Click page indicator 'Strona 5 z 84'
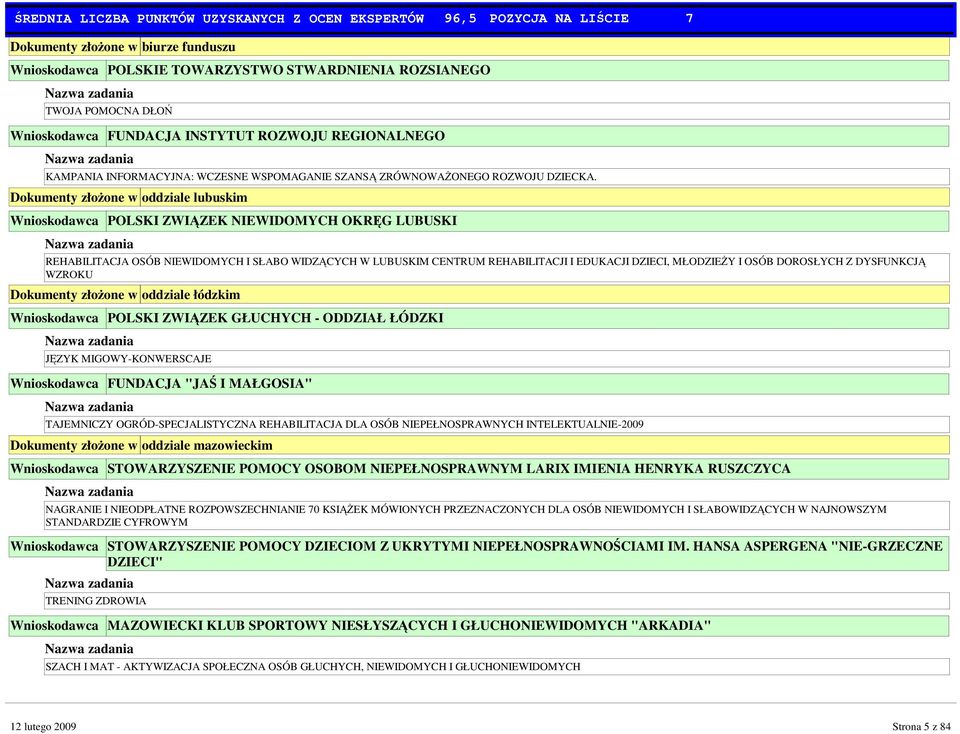 [x=921, y=727]
